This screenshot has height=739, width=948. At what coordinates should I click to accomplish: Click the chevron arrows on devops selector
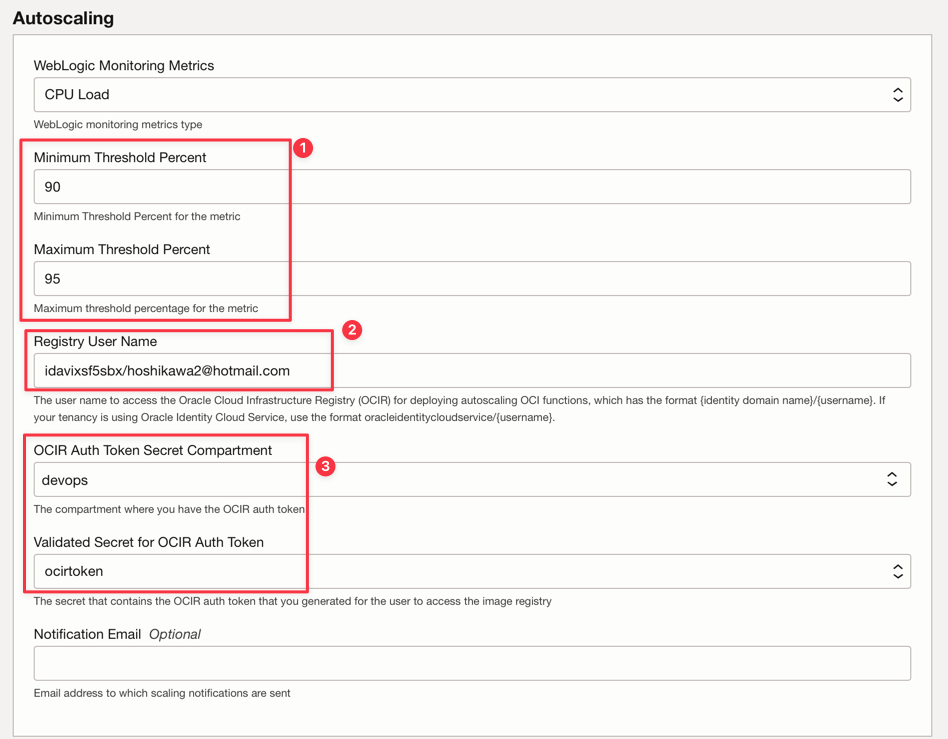[x=892, y=480]
